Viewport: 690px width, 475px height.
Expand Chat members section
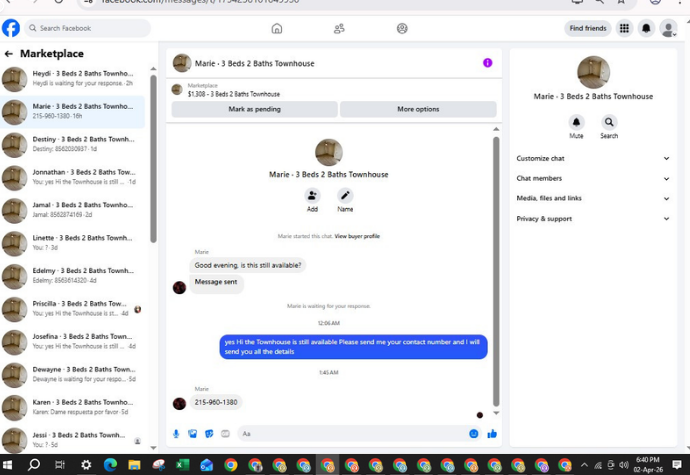point(593,178)
